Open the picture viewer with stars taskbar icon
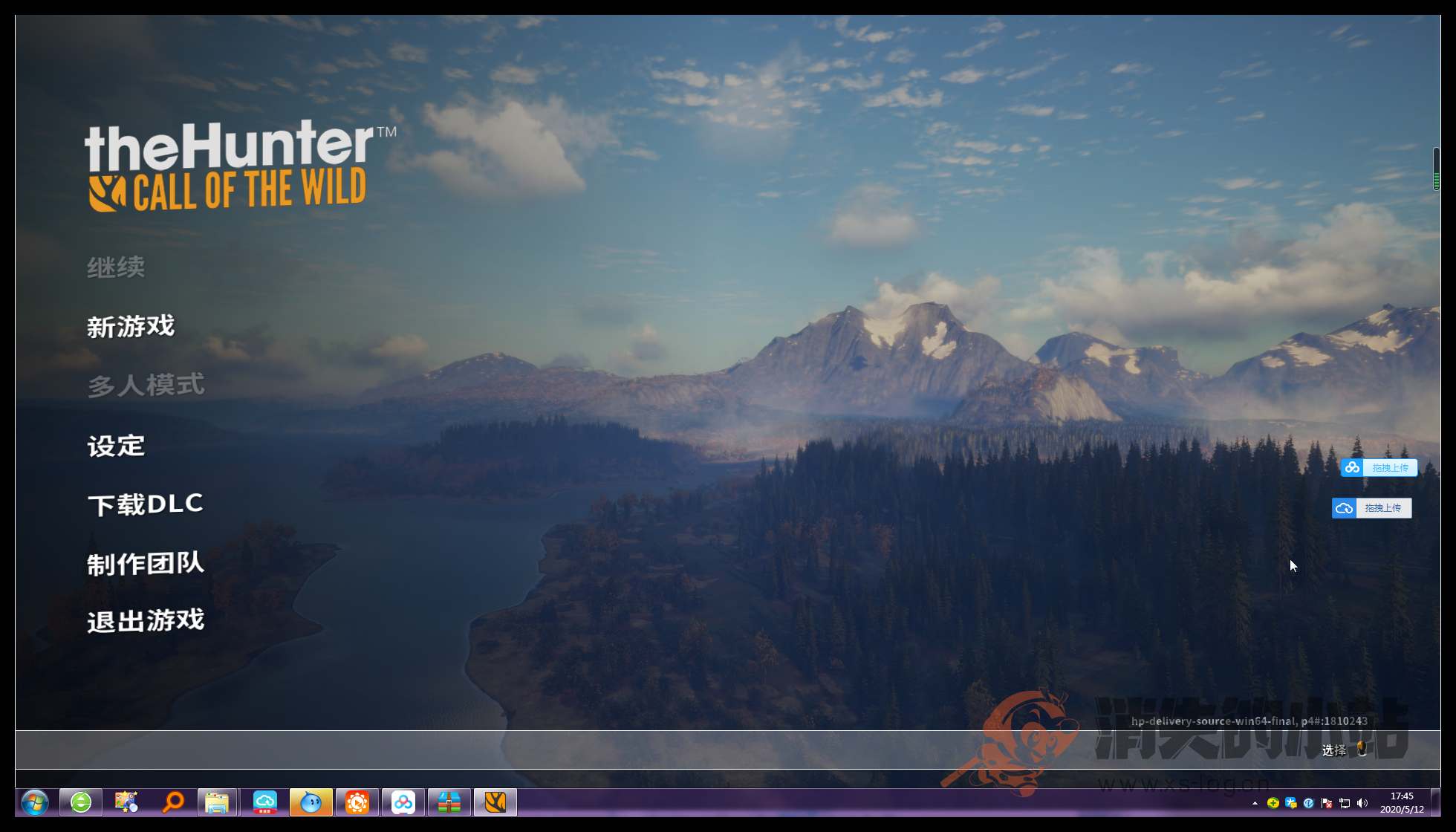The height and width of the screenshot is (832, 1456). click(126, 802)
